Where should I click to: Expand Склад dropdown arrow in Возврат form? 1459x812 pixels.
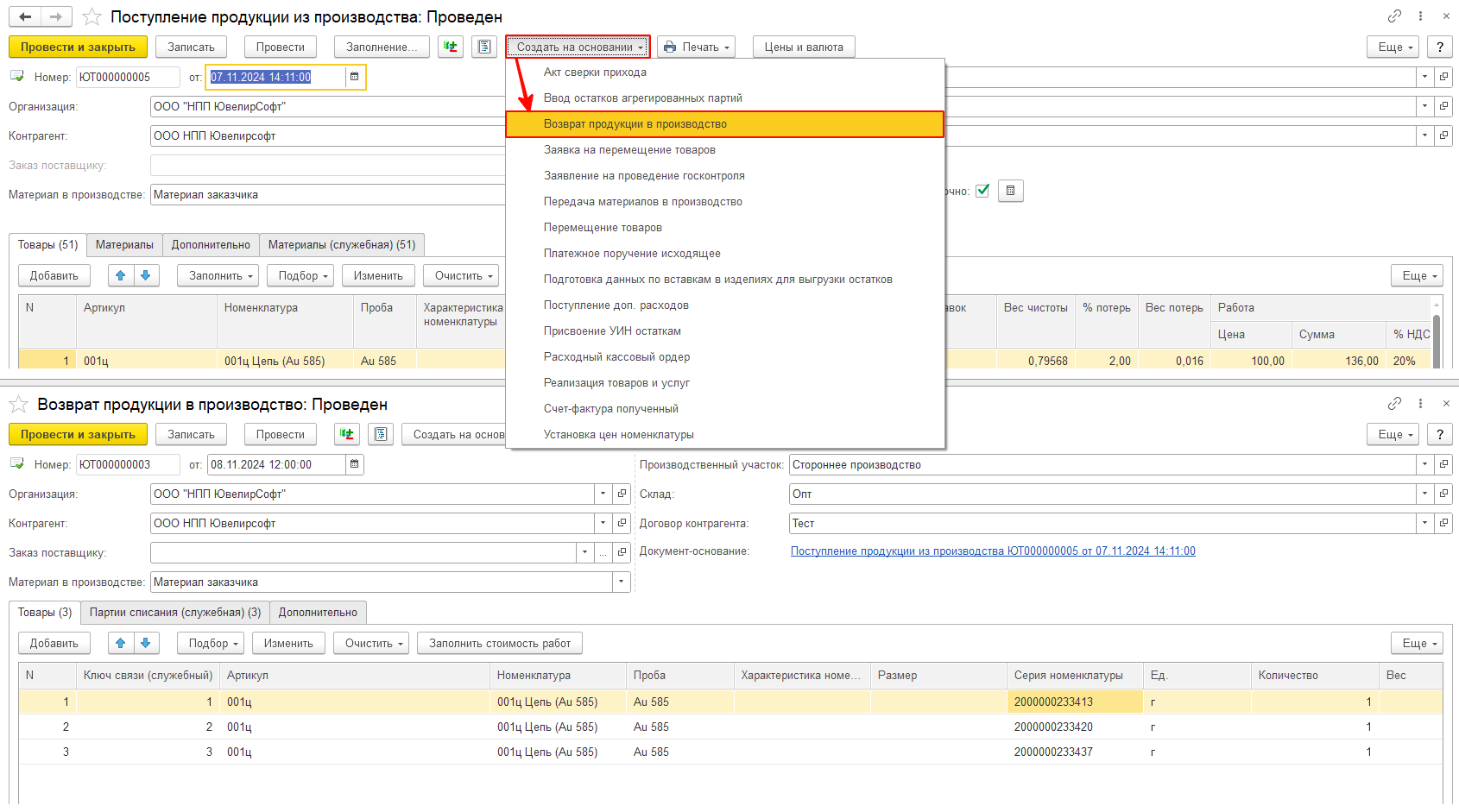(x=1425, y=494)
